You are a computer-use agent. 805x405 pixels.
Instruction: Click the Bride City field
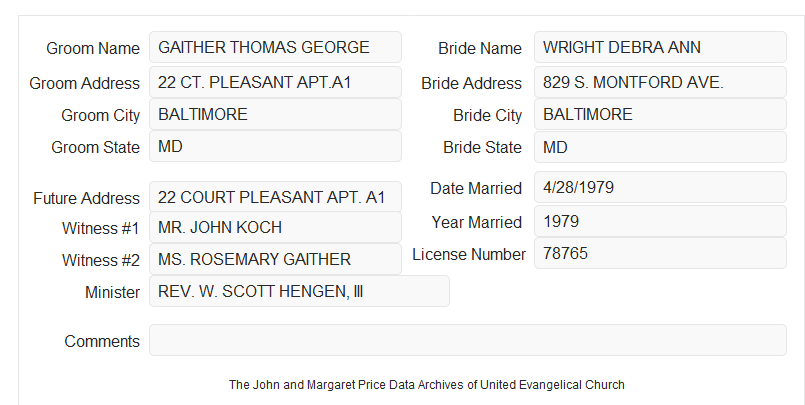click(660, 114)
